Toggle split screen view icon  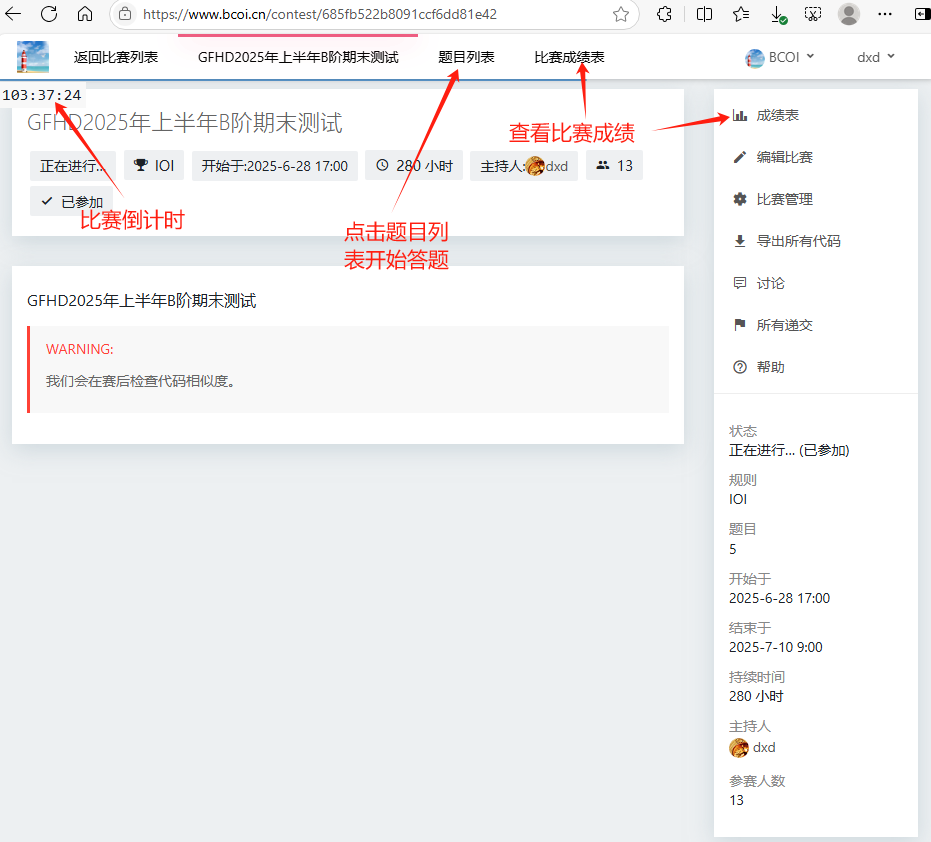(704, 14)
